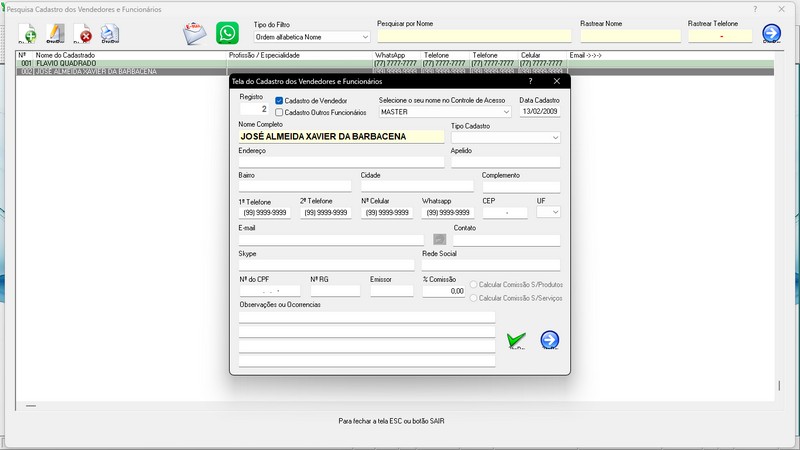Click the WhatsApp number in FLAVIO QUADRADO row
Screen dimensions: 800x450
click(395, 63)
